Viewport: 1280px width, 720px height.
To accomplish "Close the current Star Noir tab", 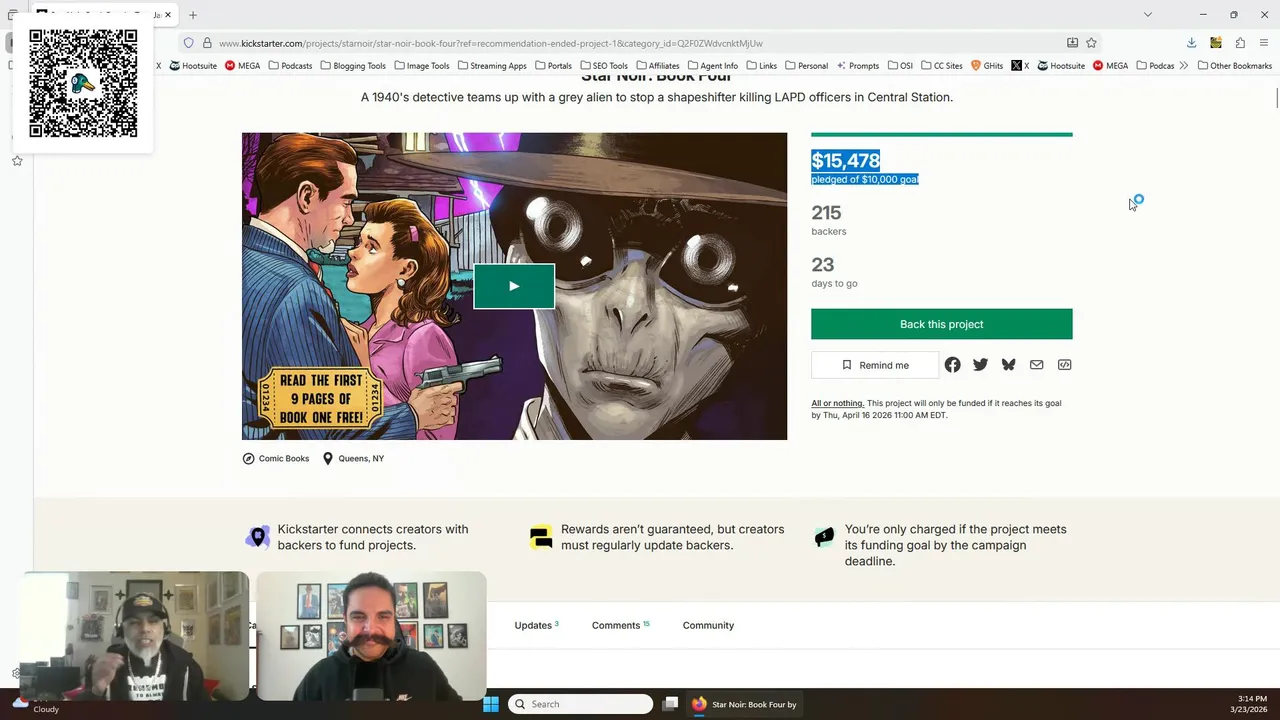I will click(x=168, y=15).
